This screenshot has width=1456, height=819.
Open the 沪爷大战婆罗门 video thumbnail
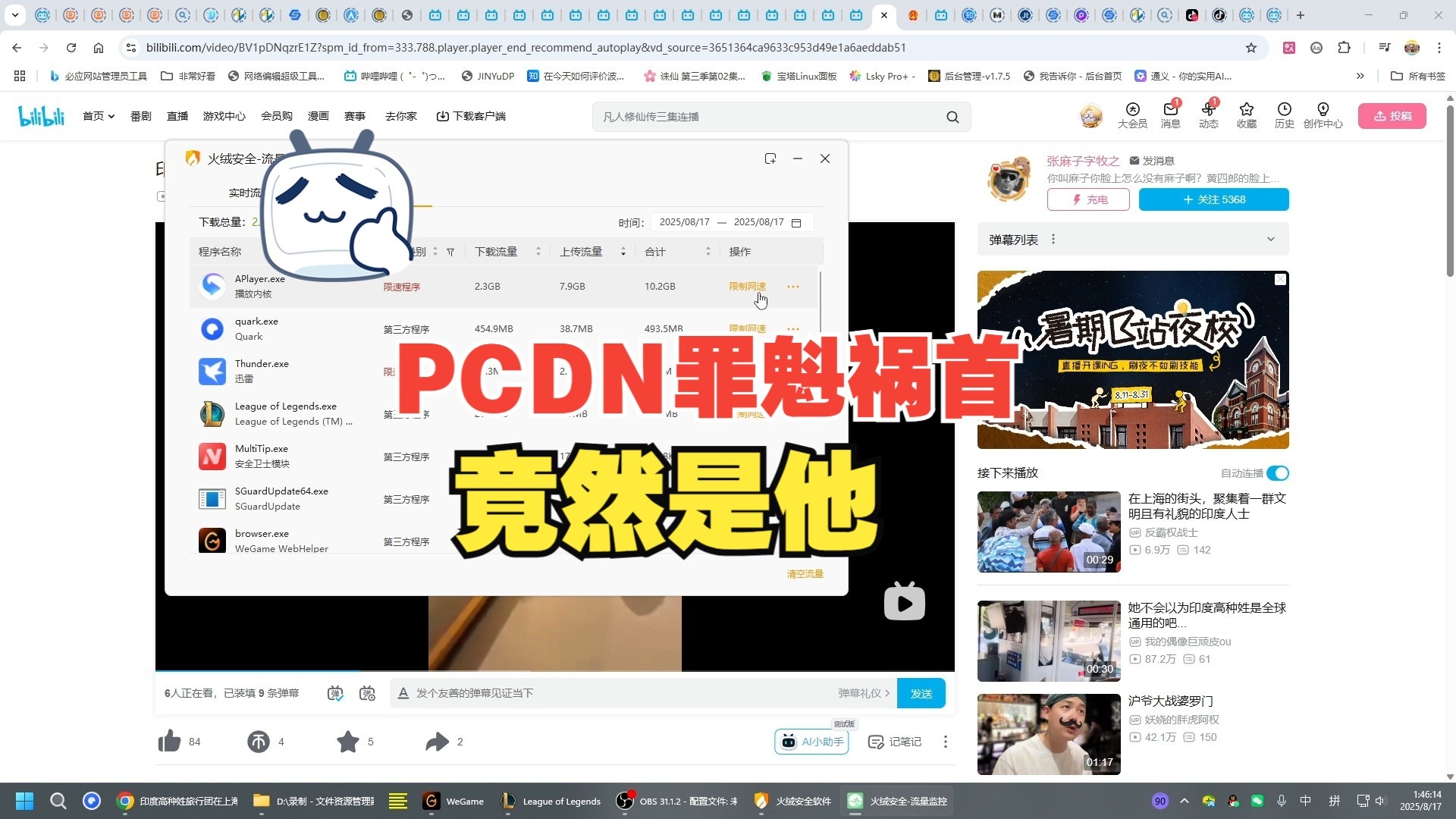pos(1048,734)
